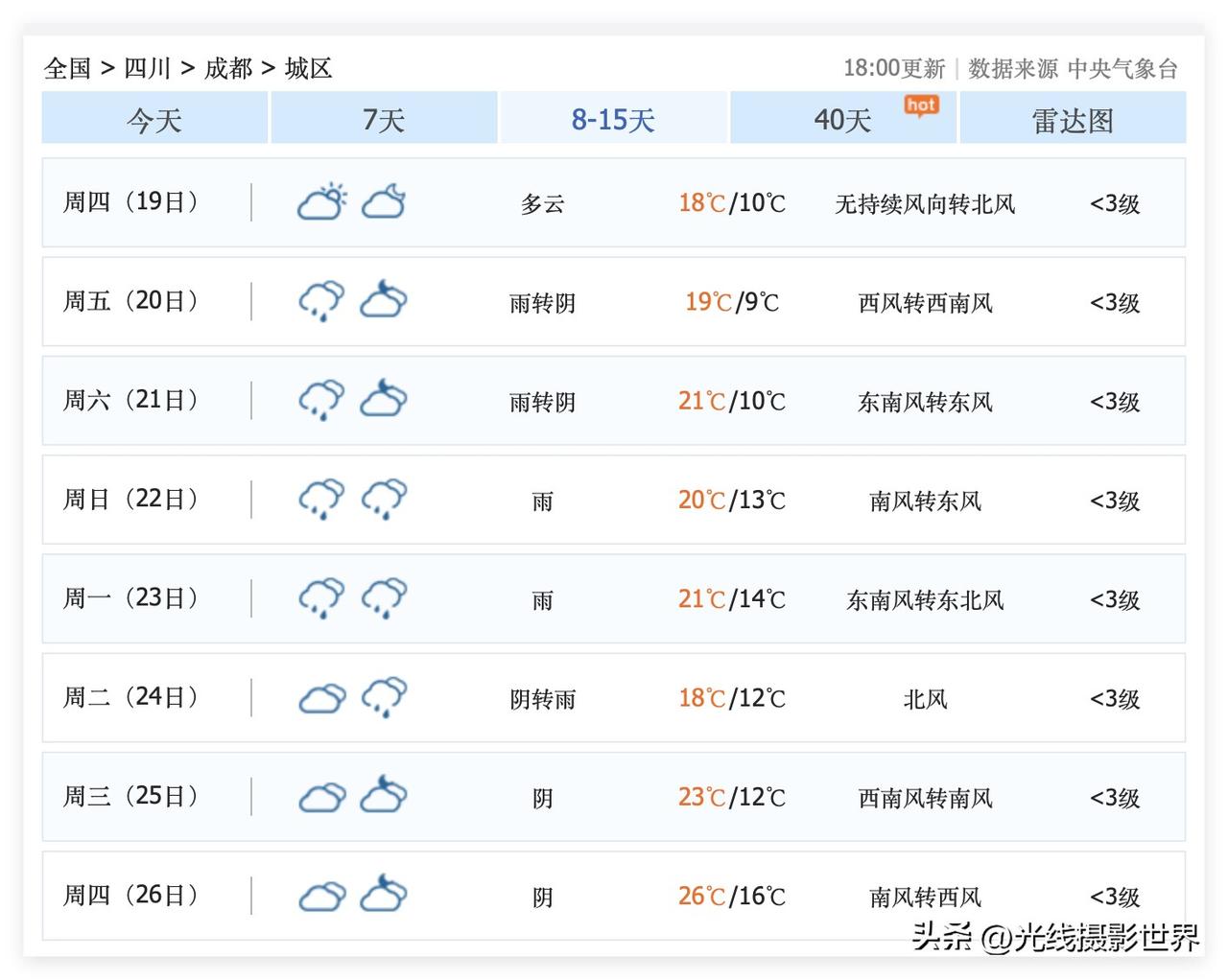The width and height of the screenshot is (1228, 980).
Task: Click the 周四 19日 night cloudy-moon icon
Action: coord(384,202)
